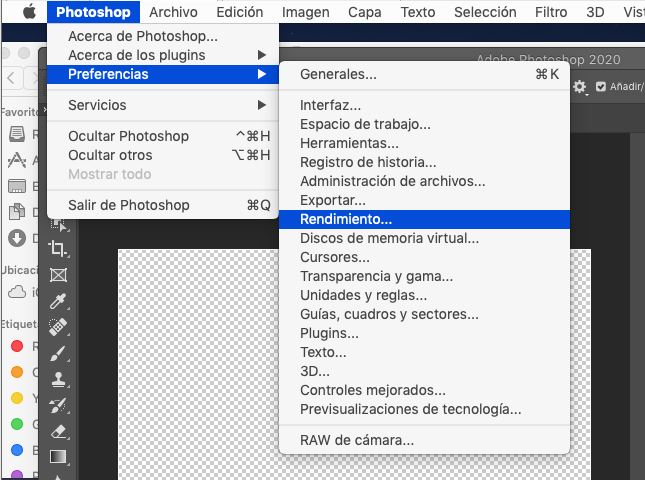Select the Frame tool
This screenshot has width=645, height=480.
coord(57,274)
